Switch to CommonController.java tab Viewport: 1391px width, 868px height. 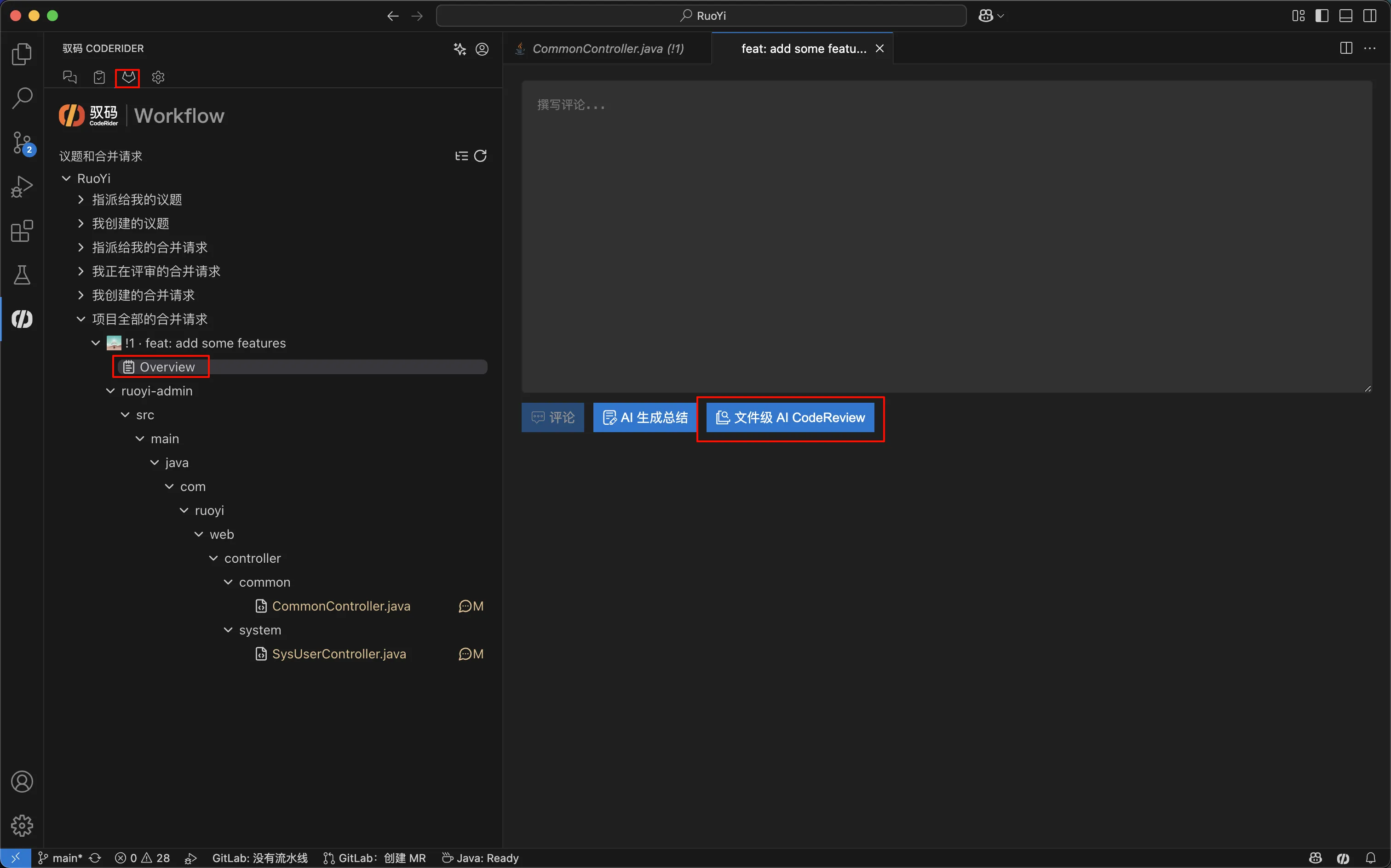pyautogui.click(x=607, y=49)
